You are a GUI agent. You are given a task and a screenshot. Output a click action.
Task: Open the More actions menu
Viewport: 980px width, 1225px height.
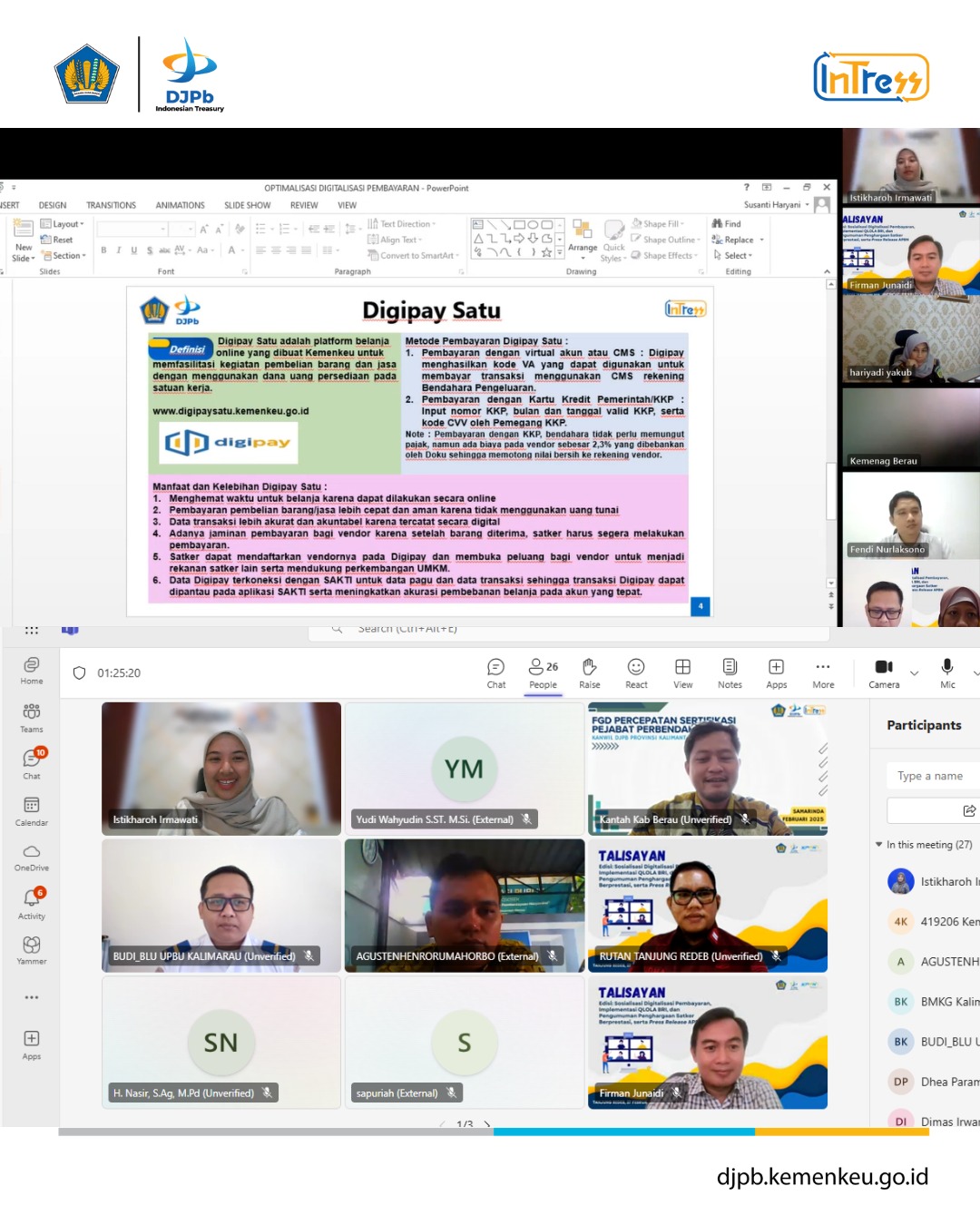(823, 673)
